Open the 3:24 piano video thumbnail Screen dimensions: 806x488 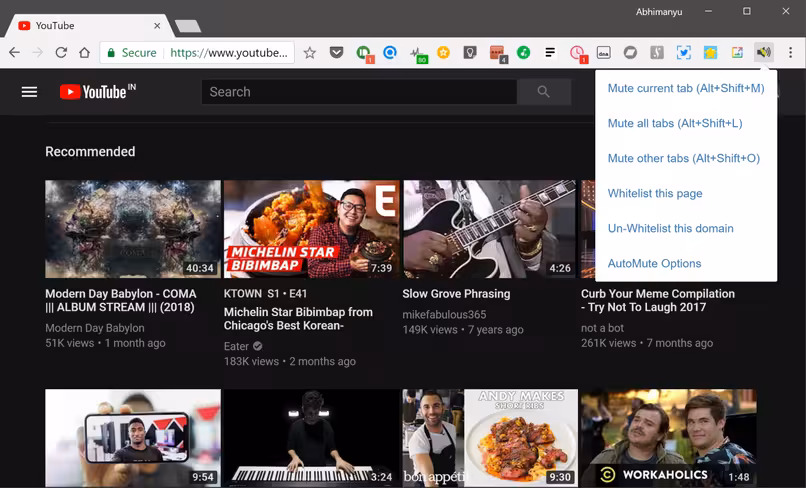pos(312,438)
